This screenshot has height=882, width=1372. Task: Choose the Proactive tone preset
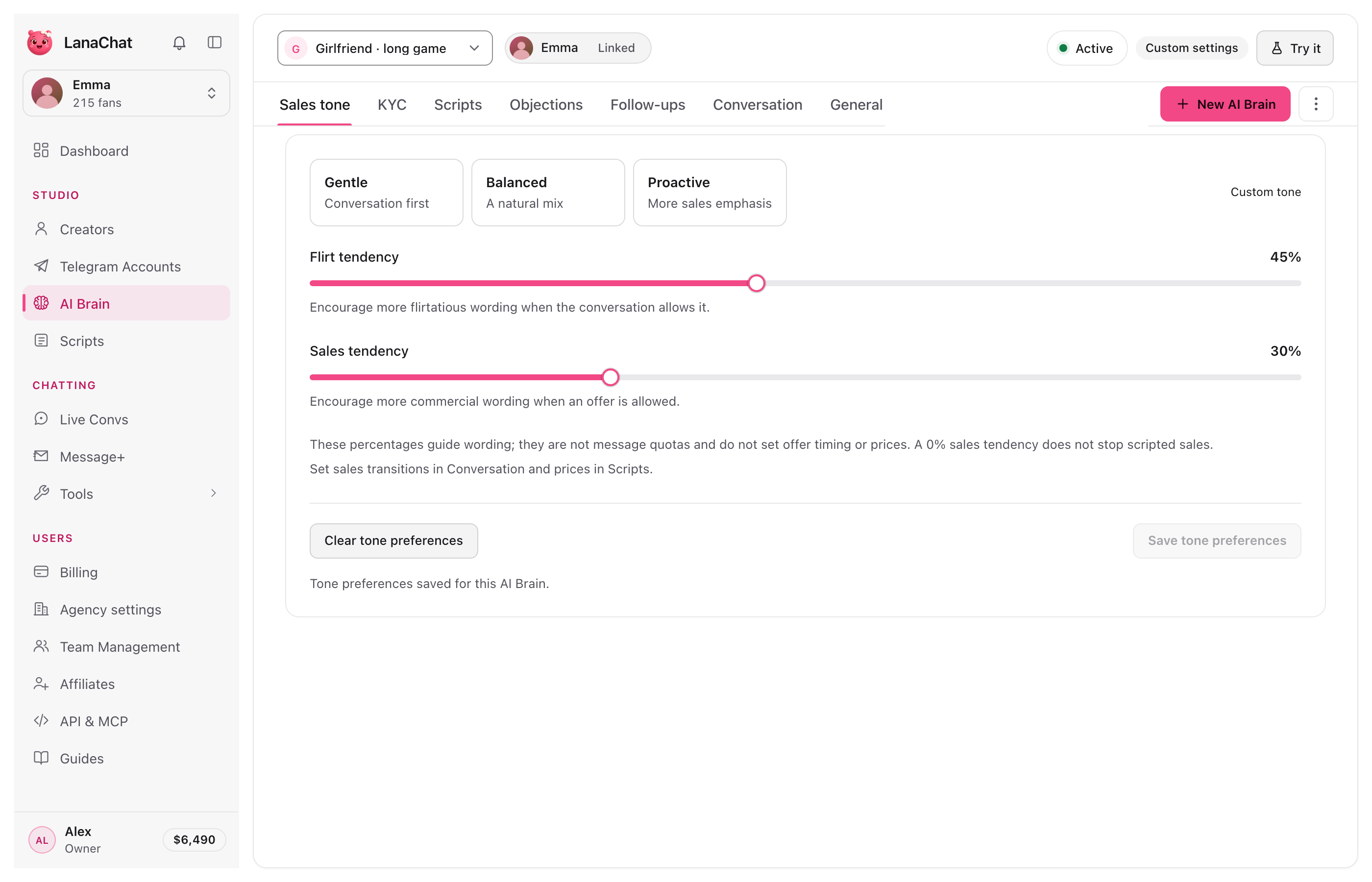(x=710, y=193)
